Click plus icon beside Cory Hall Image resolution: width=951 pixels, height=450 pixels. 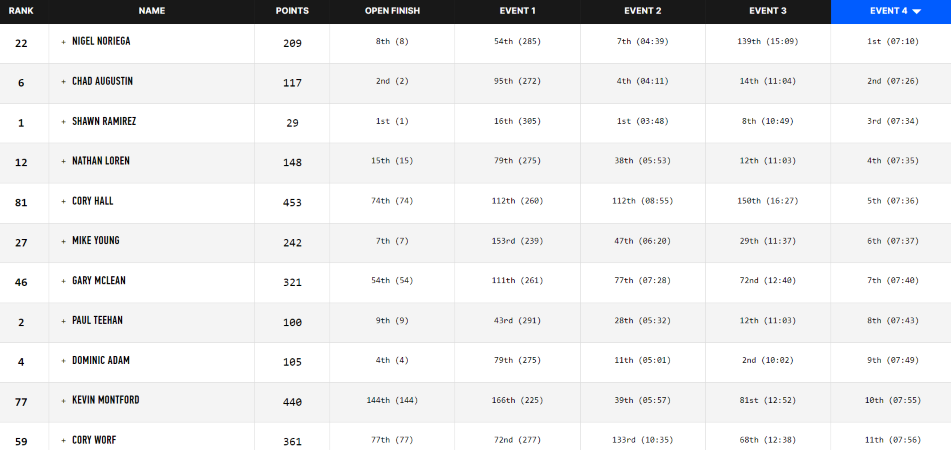click(64, 202)
